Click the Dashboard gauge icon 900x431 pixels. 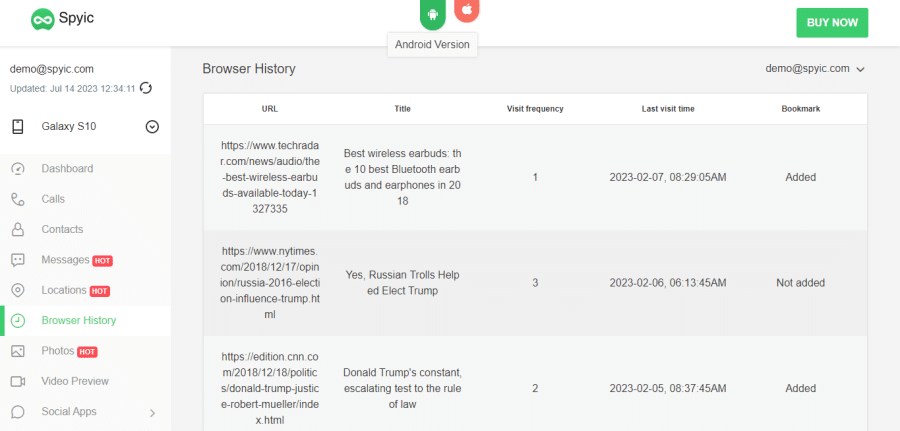[x=18, y=169]
